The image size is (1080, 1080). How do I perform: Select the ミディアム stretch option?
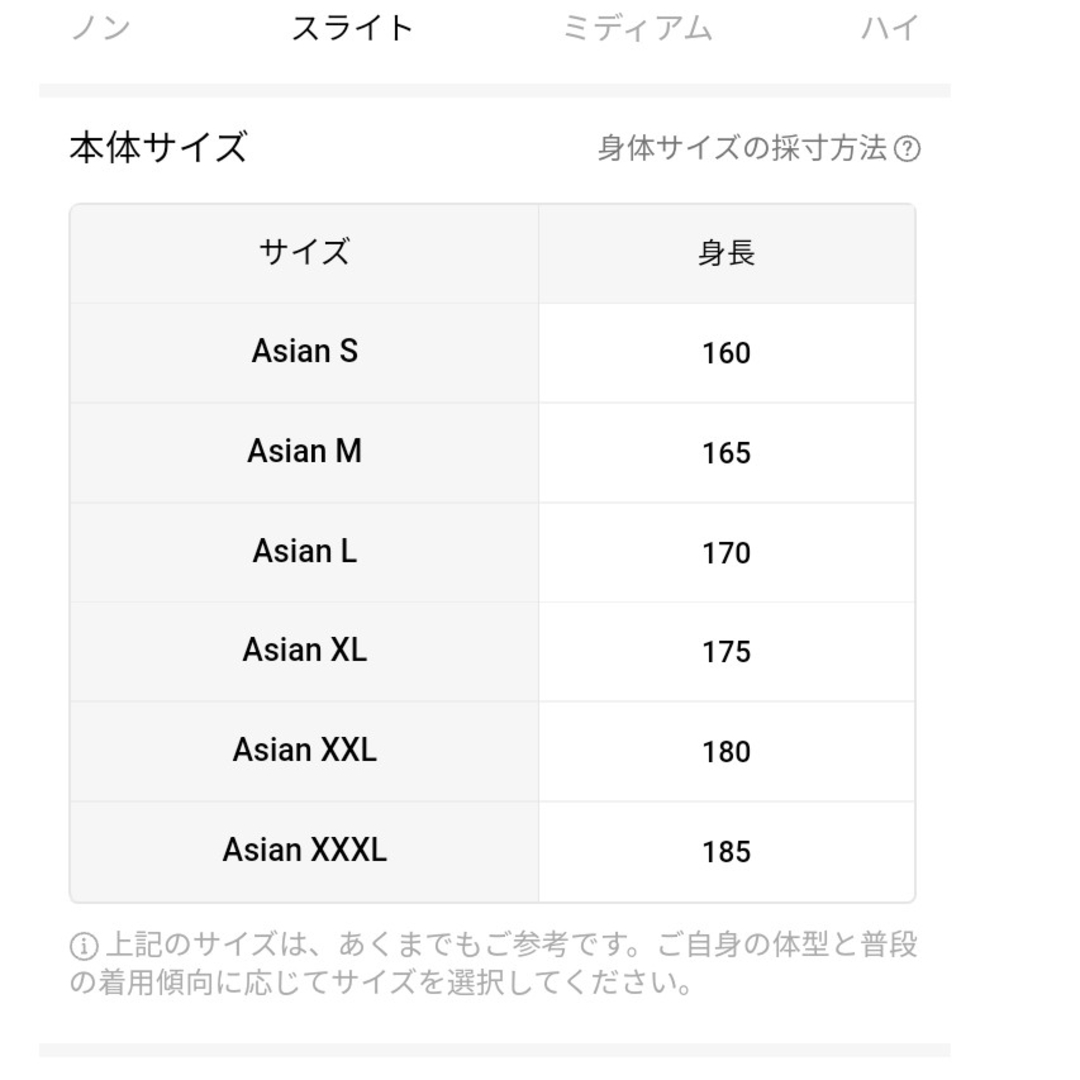[637, 29]
